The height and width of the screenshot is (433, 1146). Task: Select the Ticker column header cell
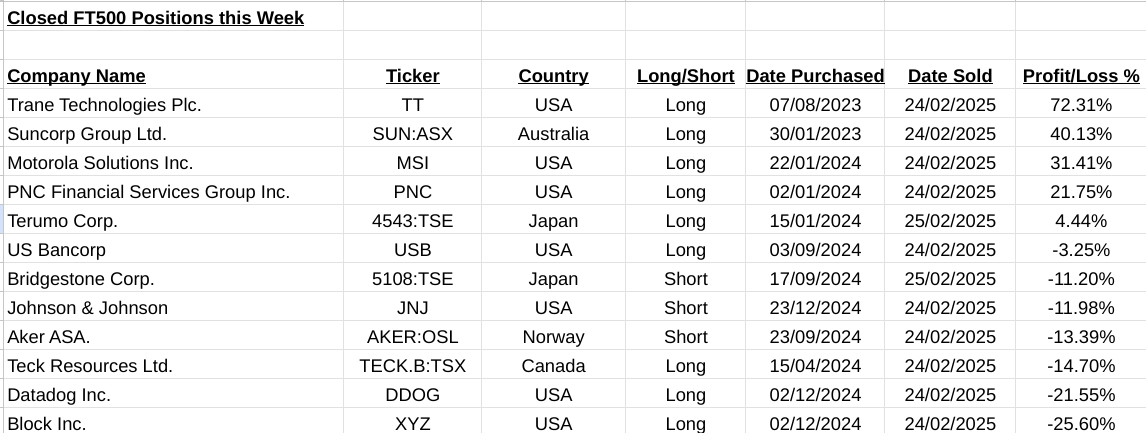click(x=412, y=76)
